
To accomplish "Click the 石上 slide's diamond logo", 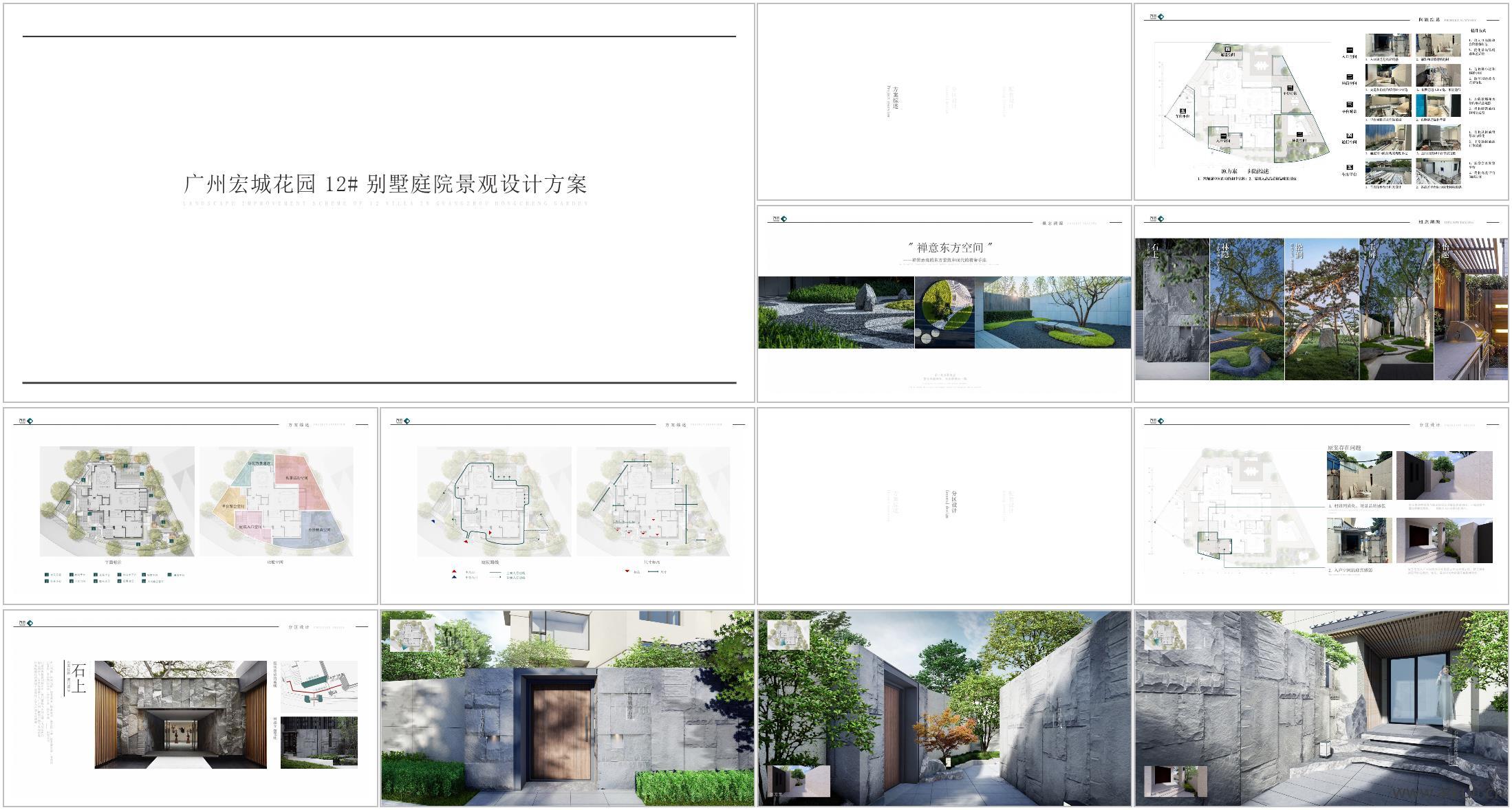I will (x=30, y=623).
